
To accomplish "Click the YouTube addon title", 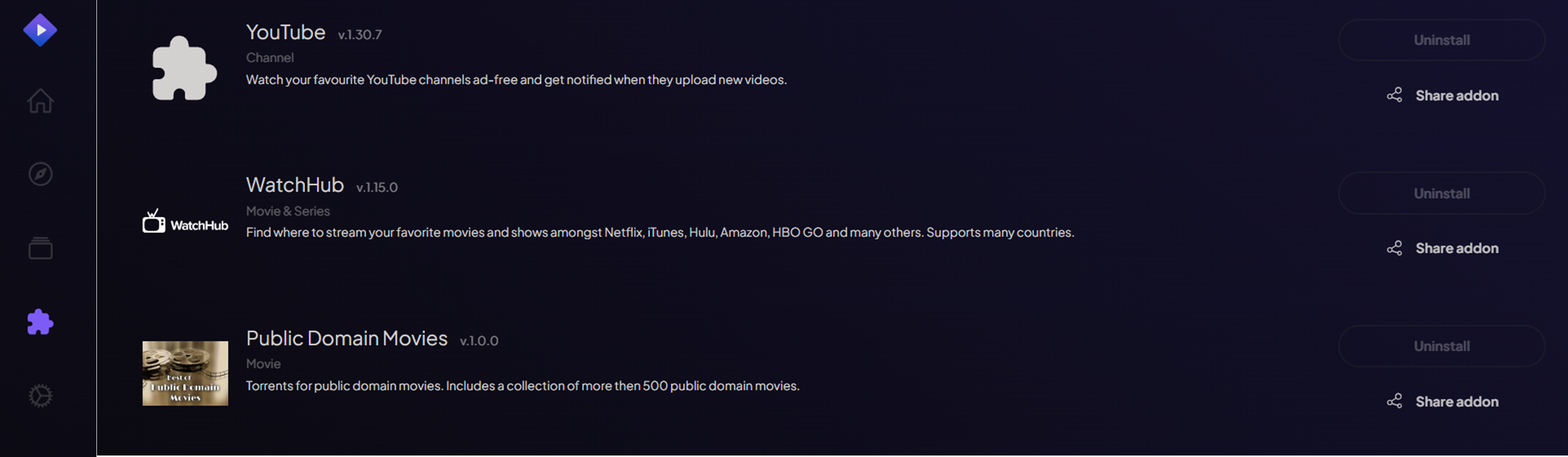I will coord(285,32).
